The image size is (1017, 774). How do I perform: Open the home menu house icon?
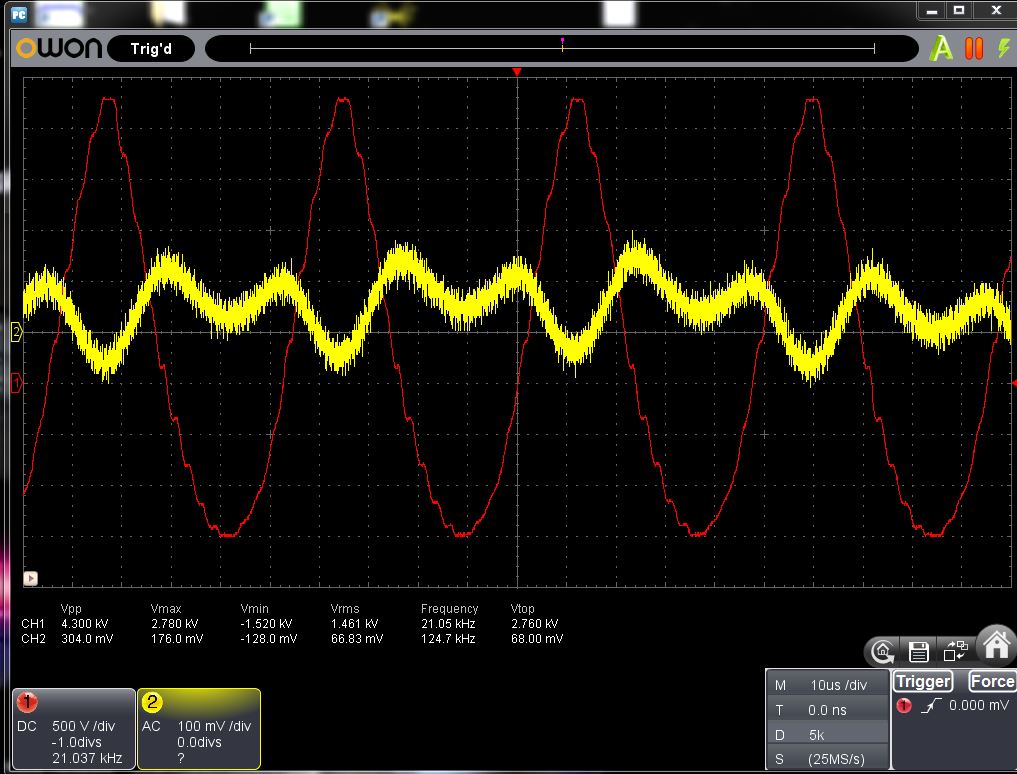(997, 645)
